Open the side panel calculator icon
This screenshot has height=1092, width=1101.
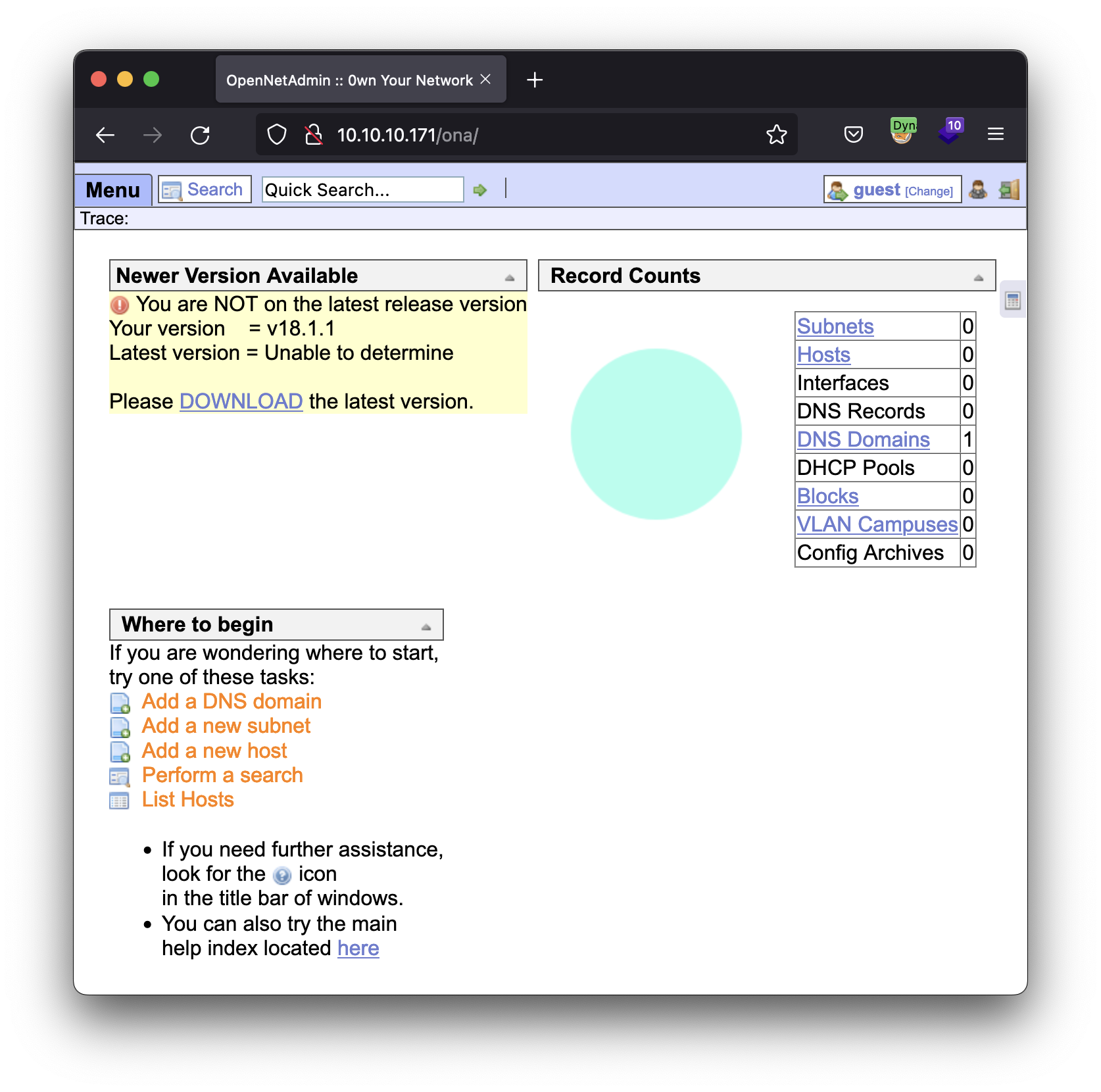1012,301
